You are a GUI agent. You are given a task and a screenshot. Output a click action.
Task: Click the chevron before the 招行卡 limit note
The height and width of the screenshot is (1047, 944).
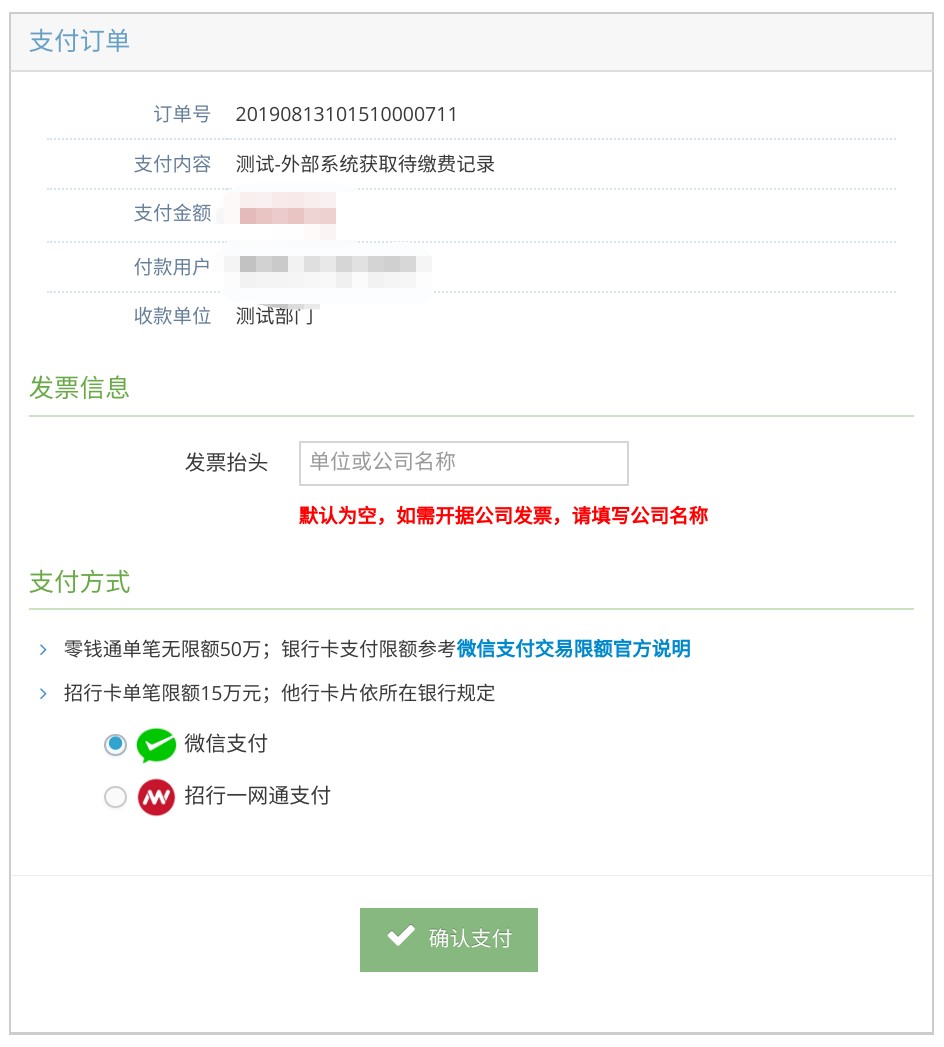[x=43, y=693]
